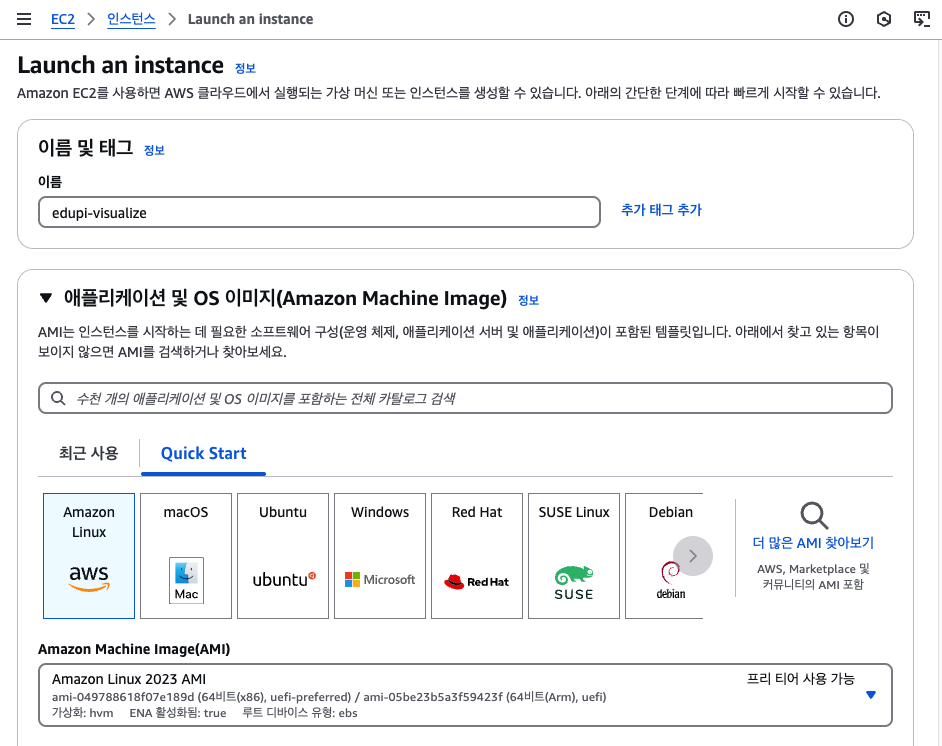This screenshot has width=942, height=746.
Task: Click the next arrow on AMI carousel
Action: coord(693,556)
